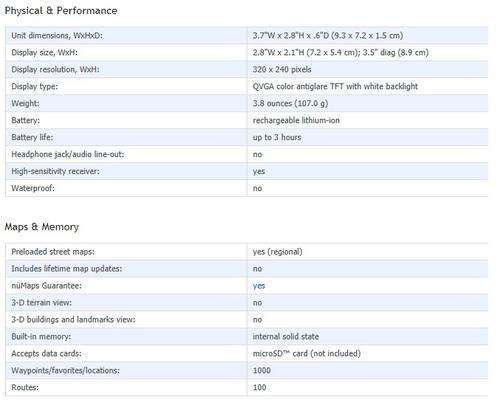Click Includes lifetime map updates label
This screenshot has width=500, height=408.
pyautogui.click(x=67, y=269)
